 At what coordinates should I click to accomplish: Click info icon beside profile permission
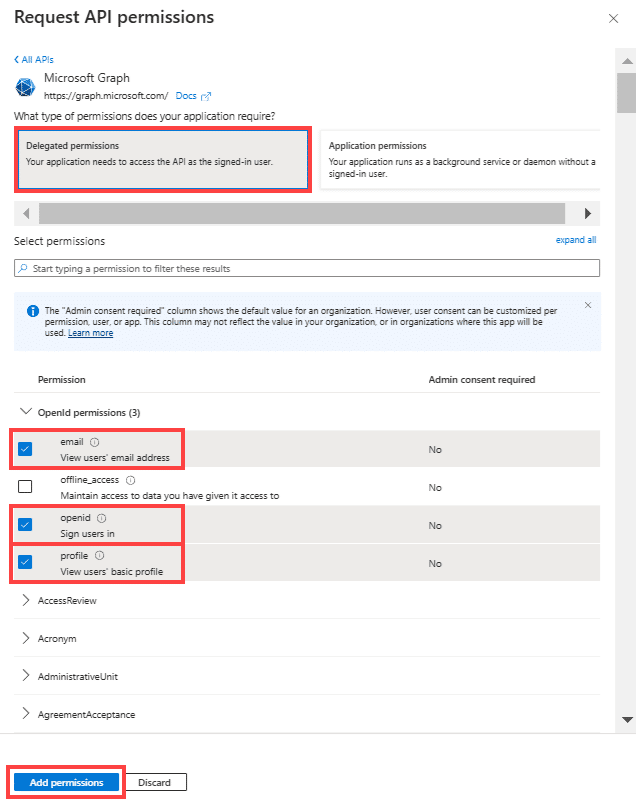(x=100, y=556)
